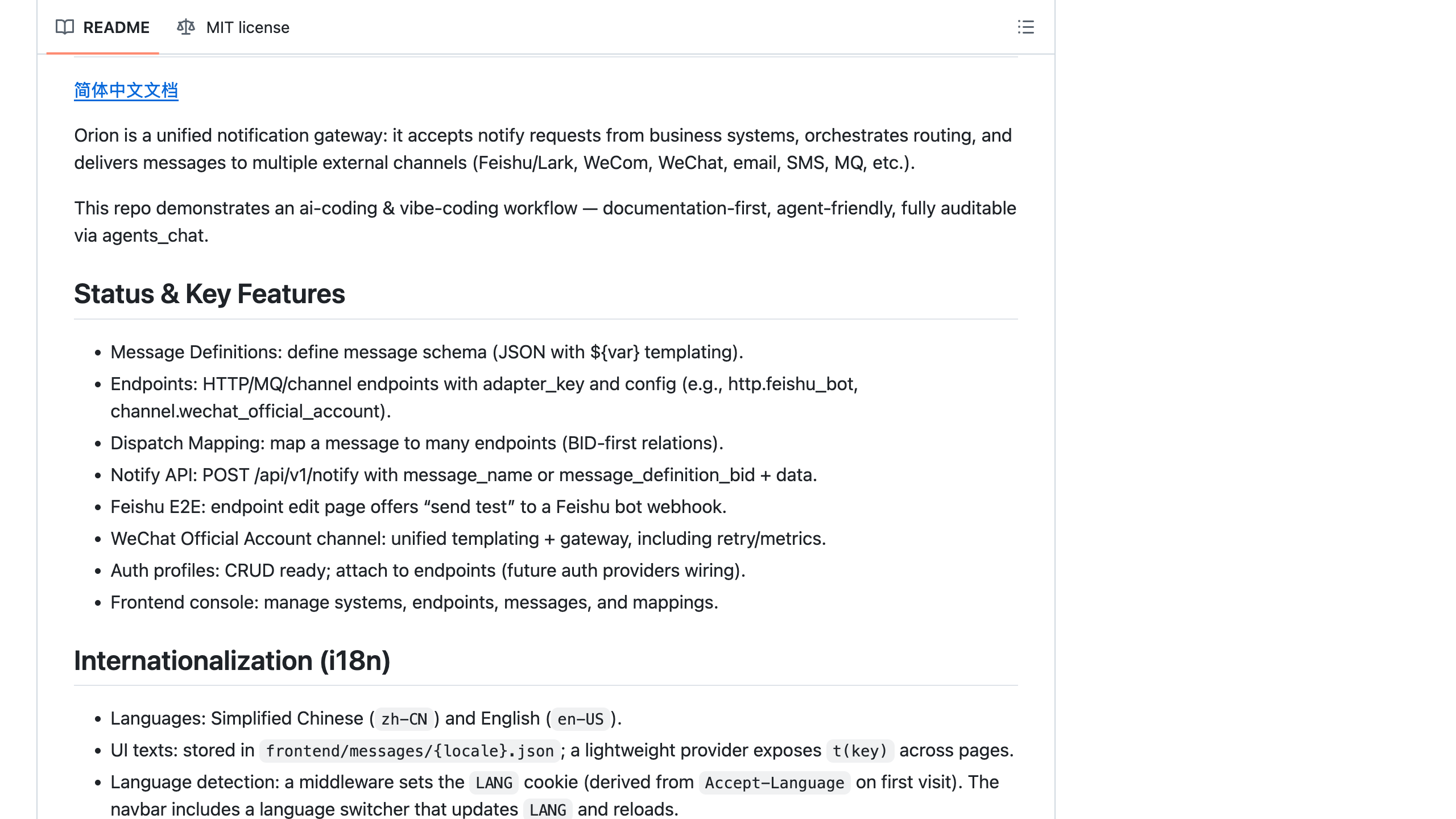Click the LANG cookie code span
Image resolution: width=1456 pixels, height=819 pixels.
tap(494, 783)
